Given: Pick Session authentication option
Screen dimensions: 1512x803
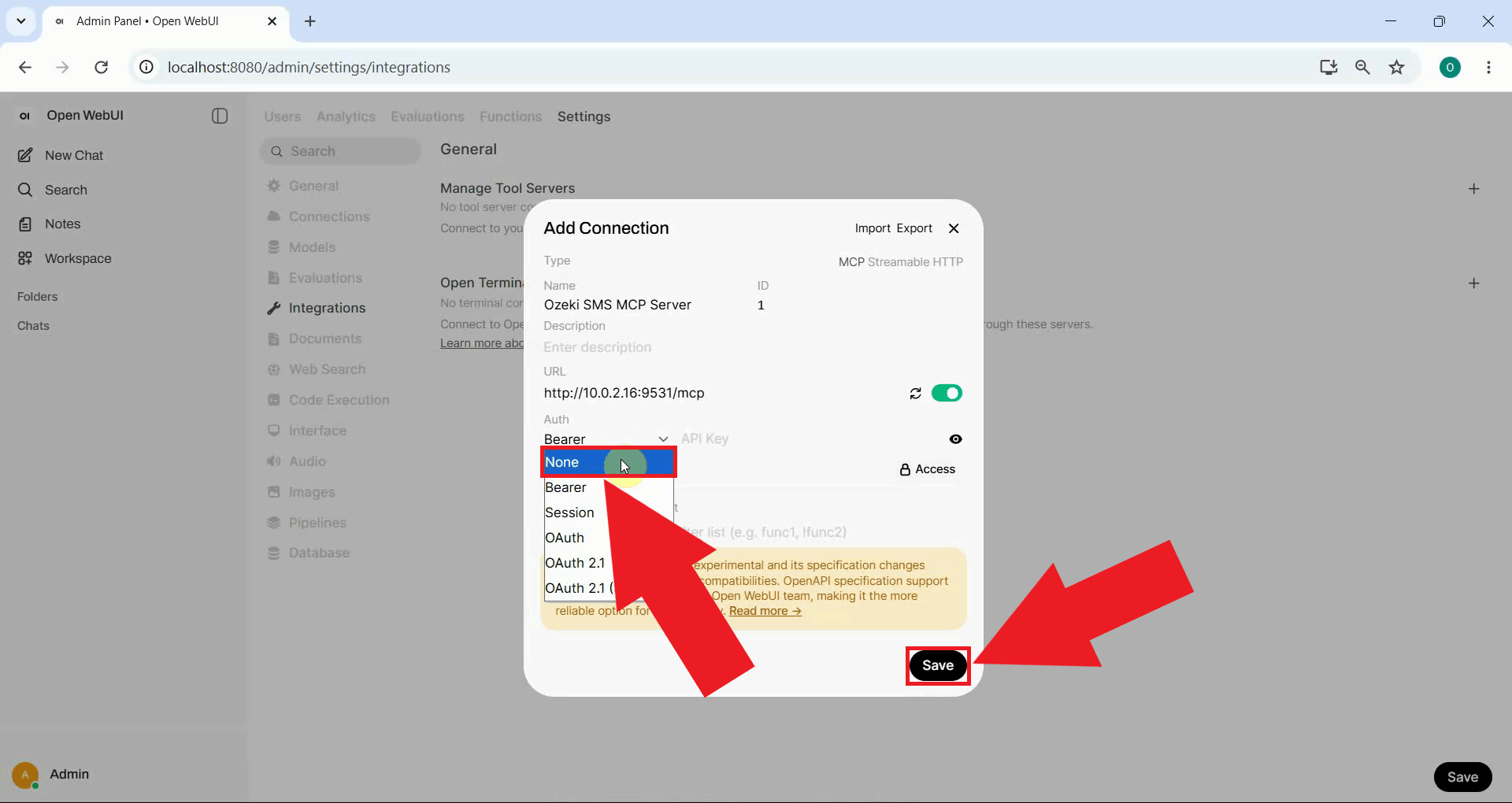Looking at the screenshot, I should 608,513.
